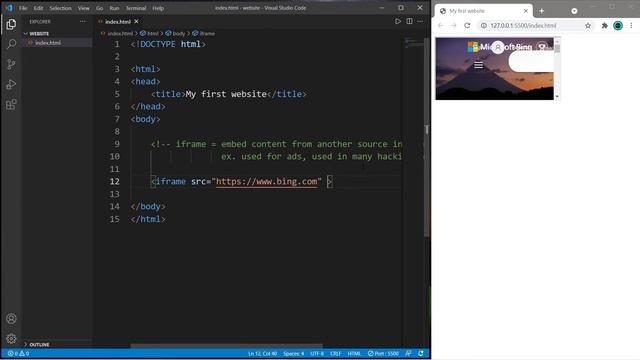This screenshot has width=640, height=360.
Task: Bookmark this page with the star icon
Action: coord(588,25)
